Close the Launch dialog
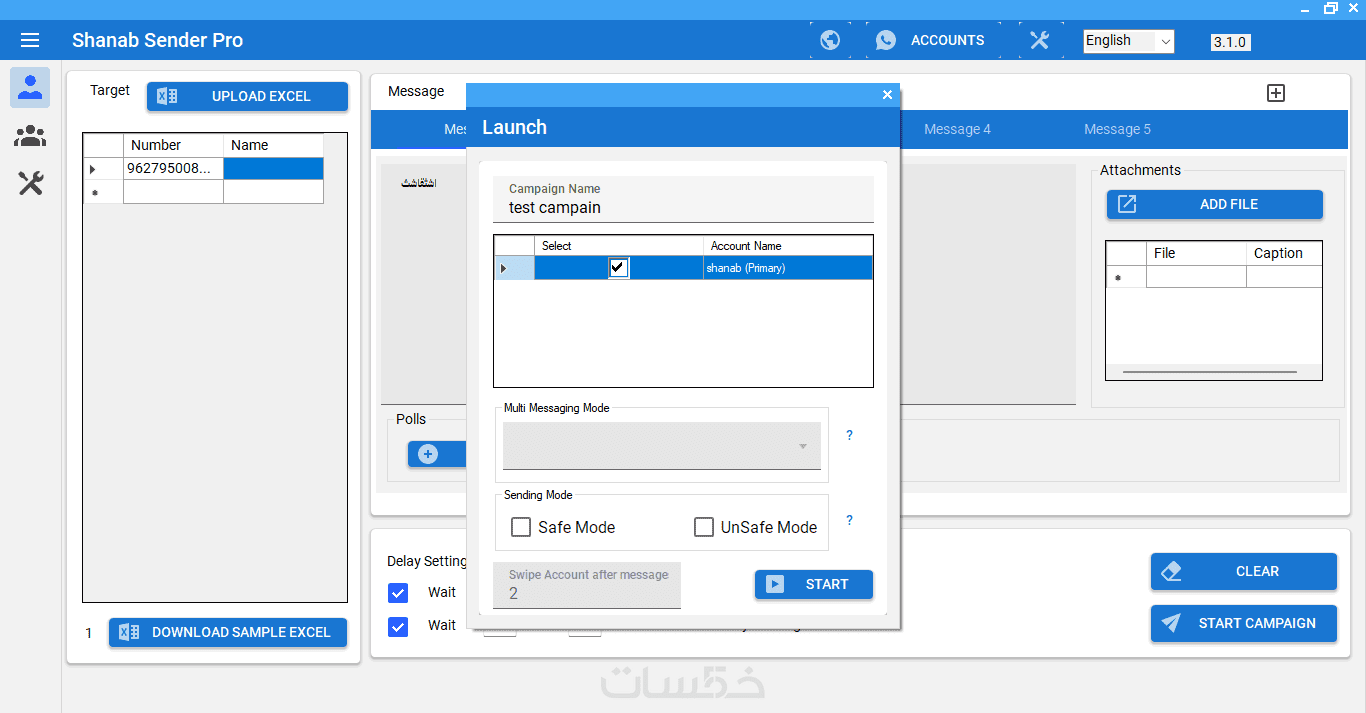This screenshot has height=713, width=1366. click(x=887, y=95)
